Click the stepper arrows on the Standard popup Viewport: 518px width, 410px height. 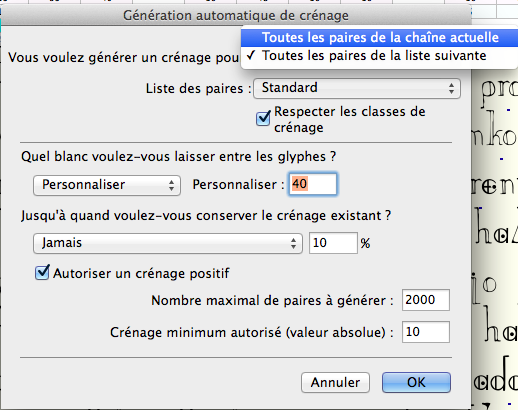451,88
